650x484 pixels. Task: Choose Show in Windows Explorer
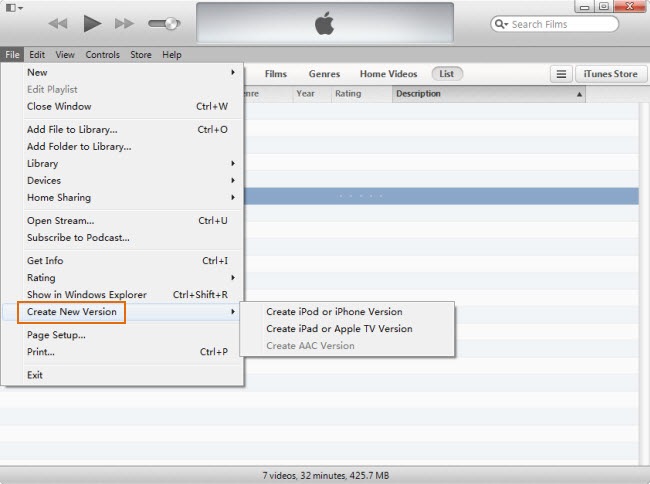click(131, 295)
